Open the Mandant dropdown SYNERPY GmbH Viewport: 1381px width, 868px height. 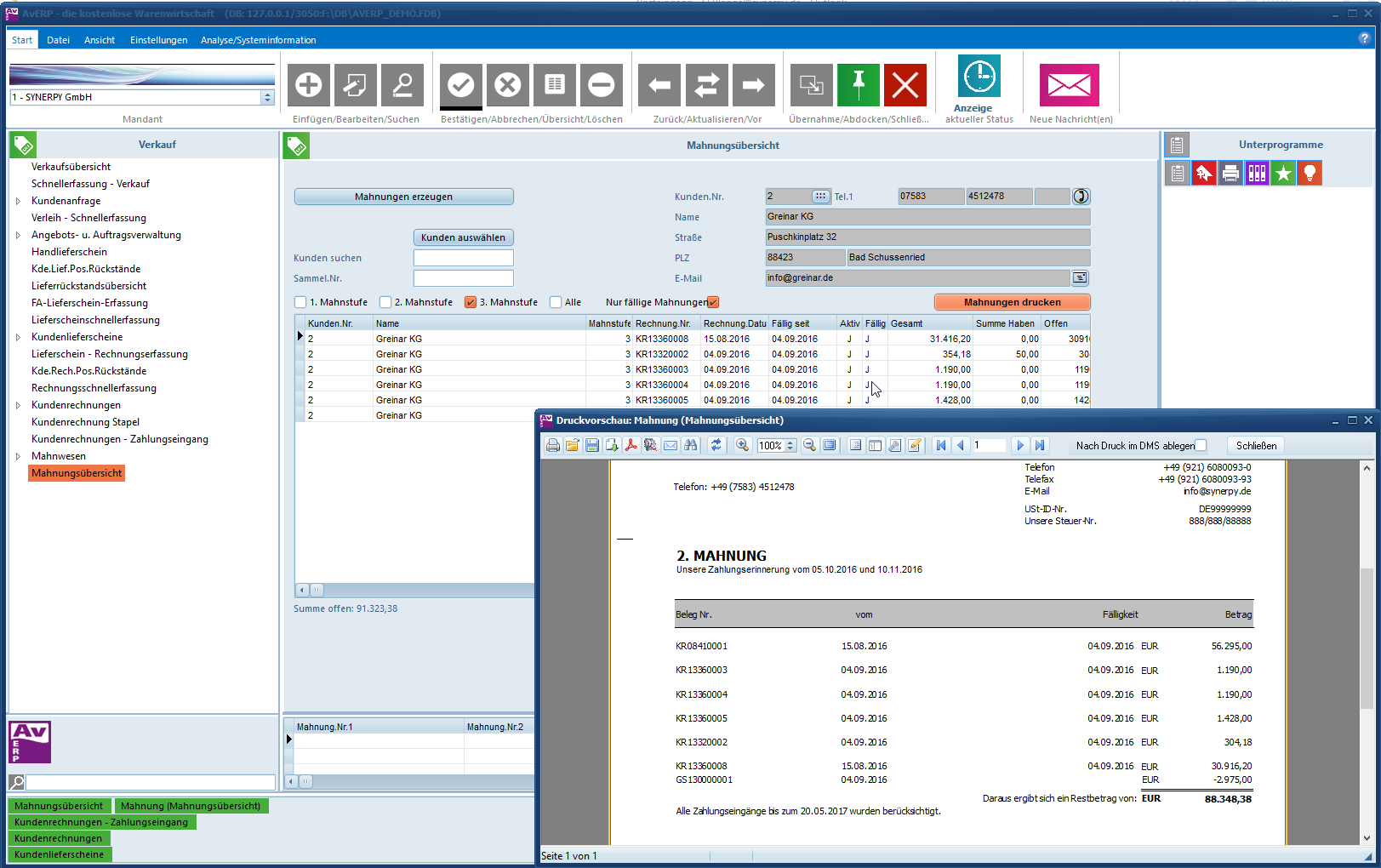(x=267, y=97)
